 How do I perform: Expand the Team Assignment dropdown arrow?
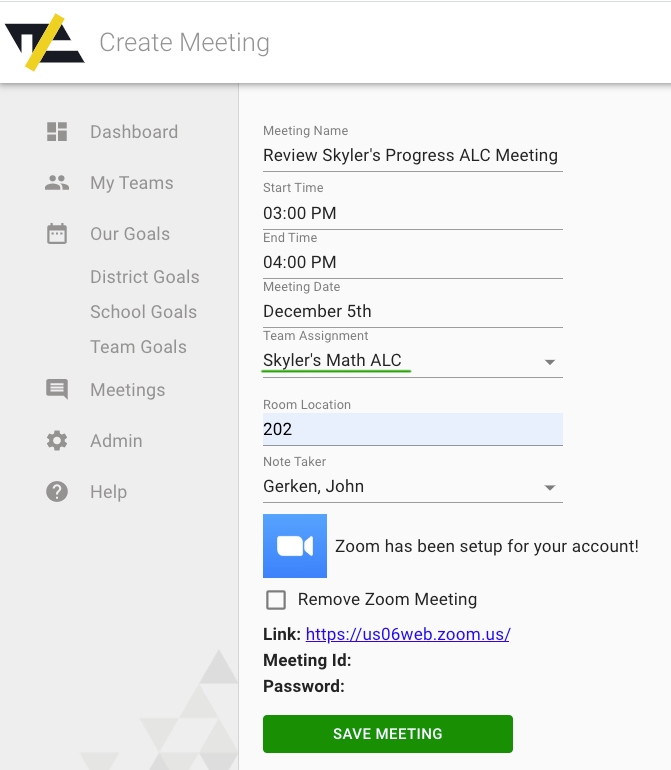pos(550,362)
